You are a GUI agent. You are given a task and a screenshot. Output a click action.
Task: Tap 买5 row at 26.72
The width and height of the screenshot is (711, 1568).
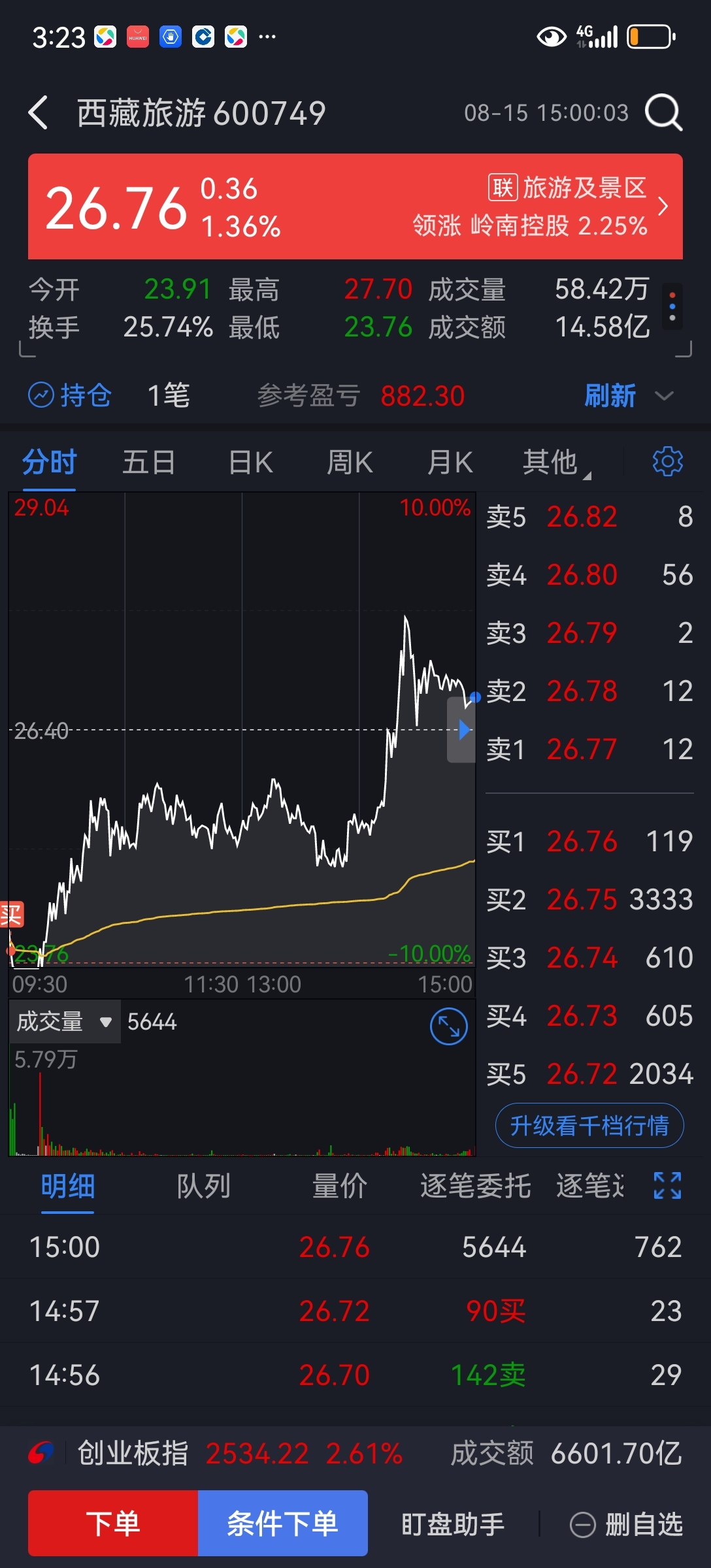coord(589,1074)
